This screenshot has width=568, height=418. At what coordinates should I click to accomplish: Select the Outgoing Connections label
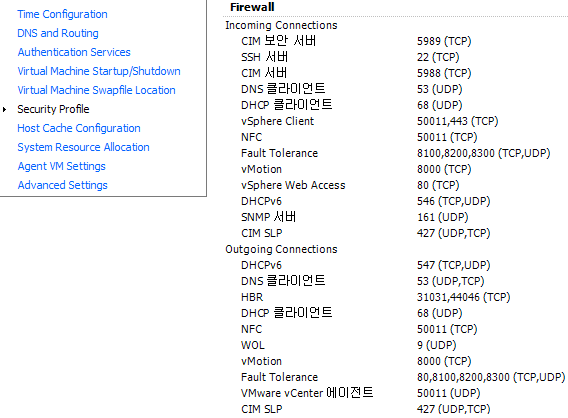(x=281, y=249)
